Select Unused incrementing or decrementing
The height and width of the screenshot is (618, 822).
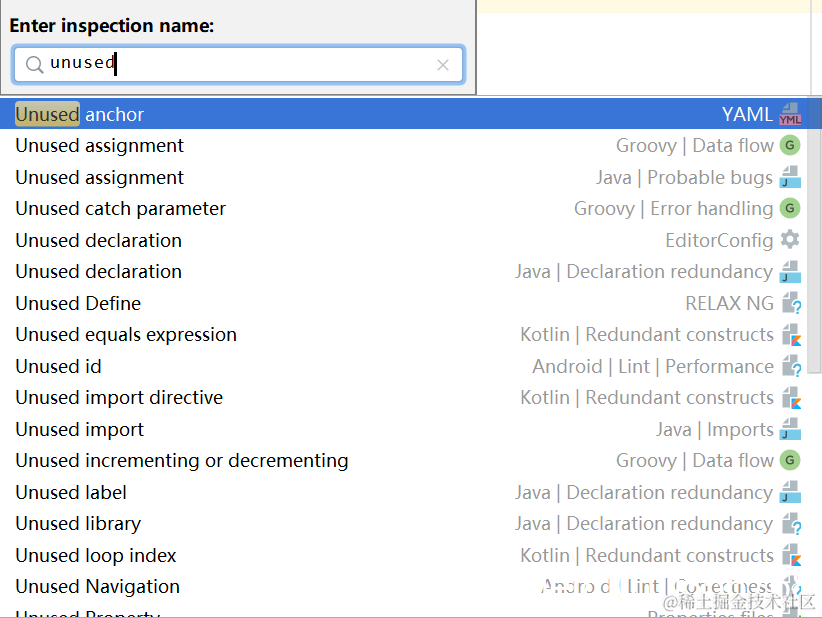tap(182, 461)
